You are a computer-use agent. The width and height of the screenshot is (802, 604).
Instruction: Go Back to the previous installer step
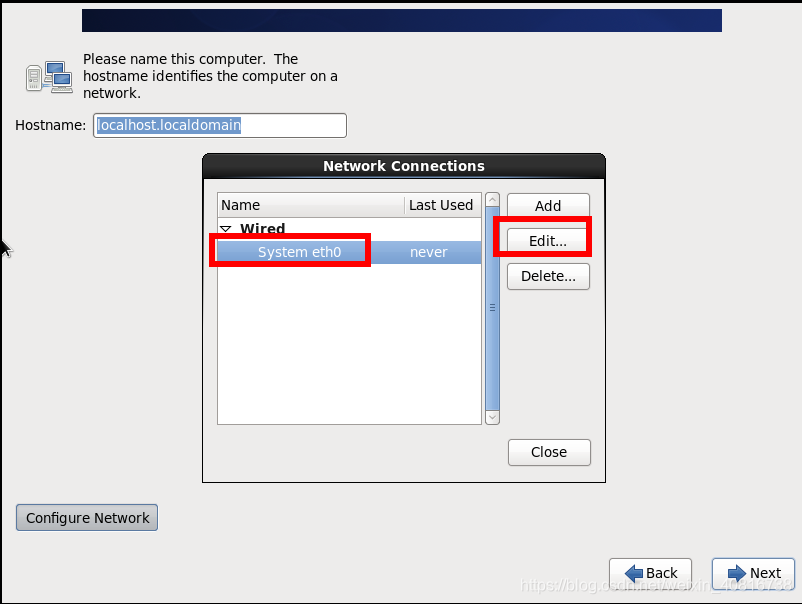(651, 573)
